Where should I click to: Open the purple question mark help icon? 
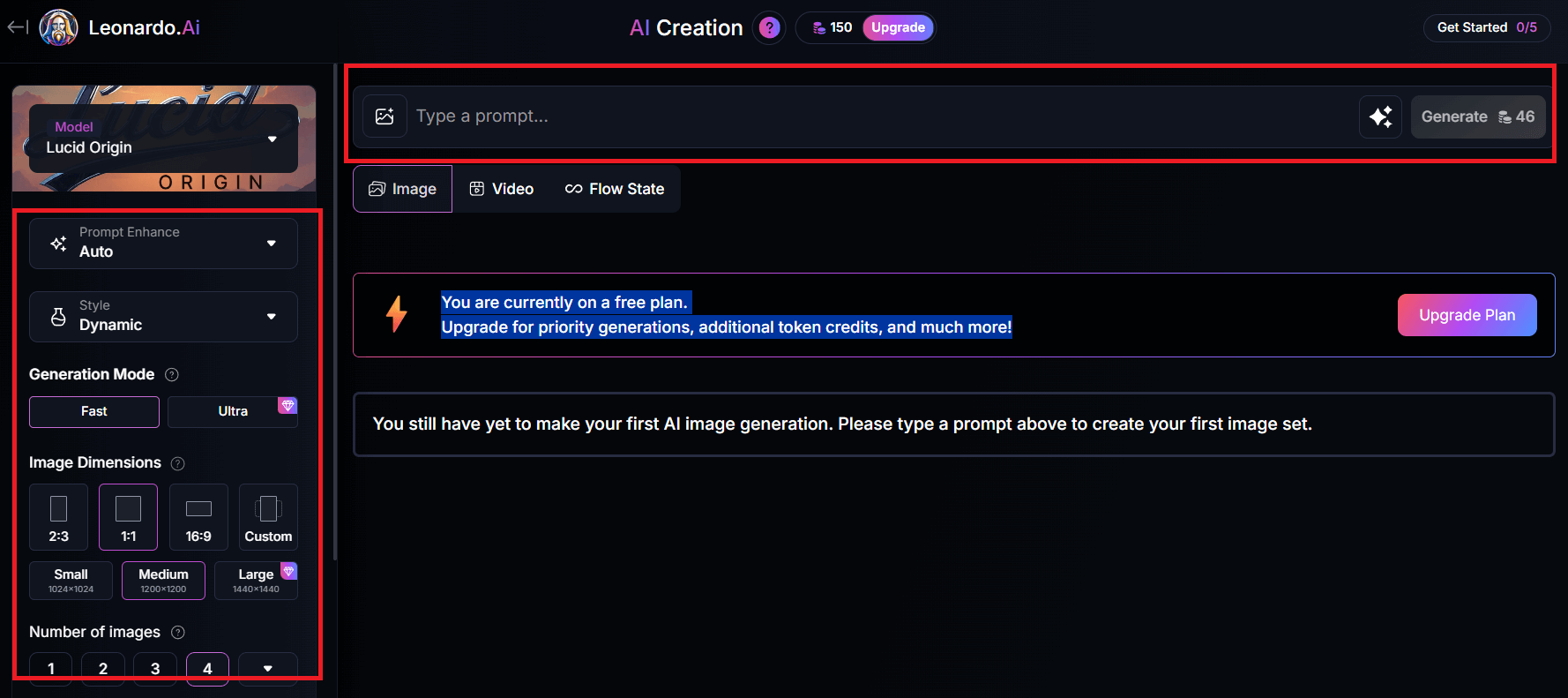[769, 28]
